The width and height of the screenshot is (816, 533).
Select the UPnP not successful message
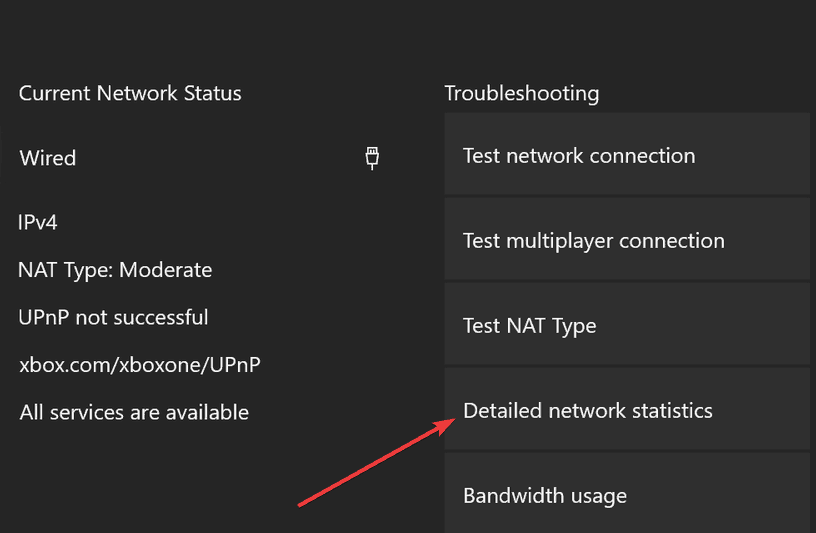point(113,318)
